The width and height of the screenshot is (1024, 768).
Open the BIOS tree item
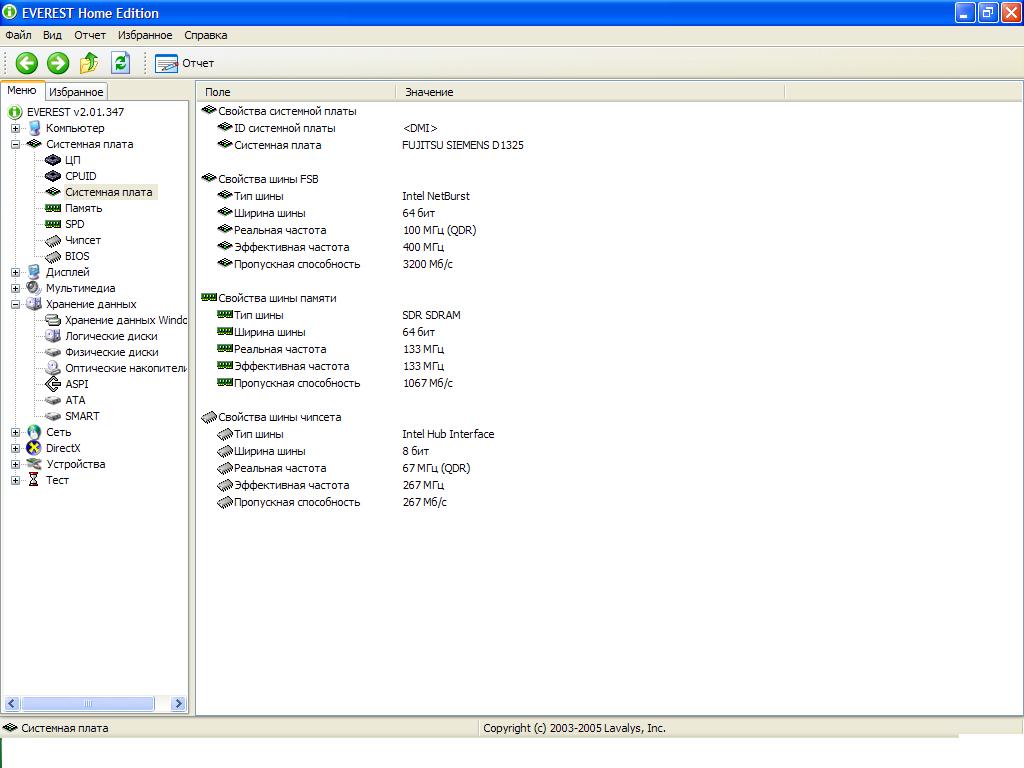click(x=77, y=256)
